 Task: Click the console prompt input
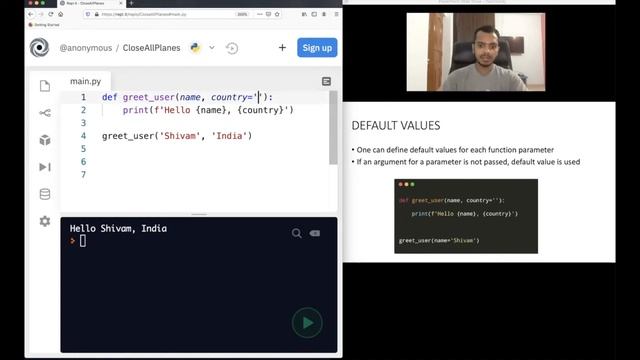pyautogui.click(x=83, y=241)
